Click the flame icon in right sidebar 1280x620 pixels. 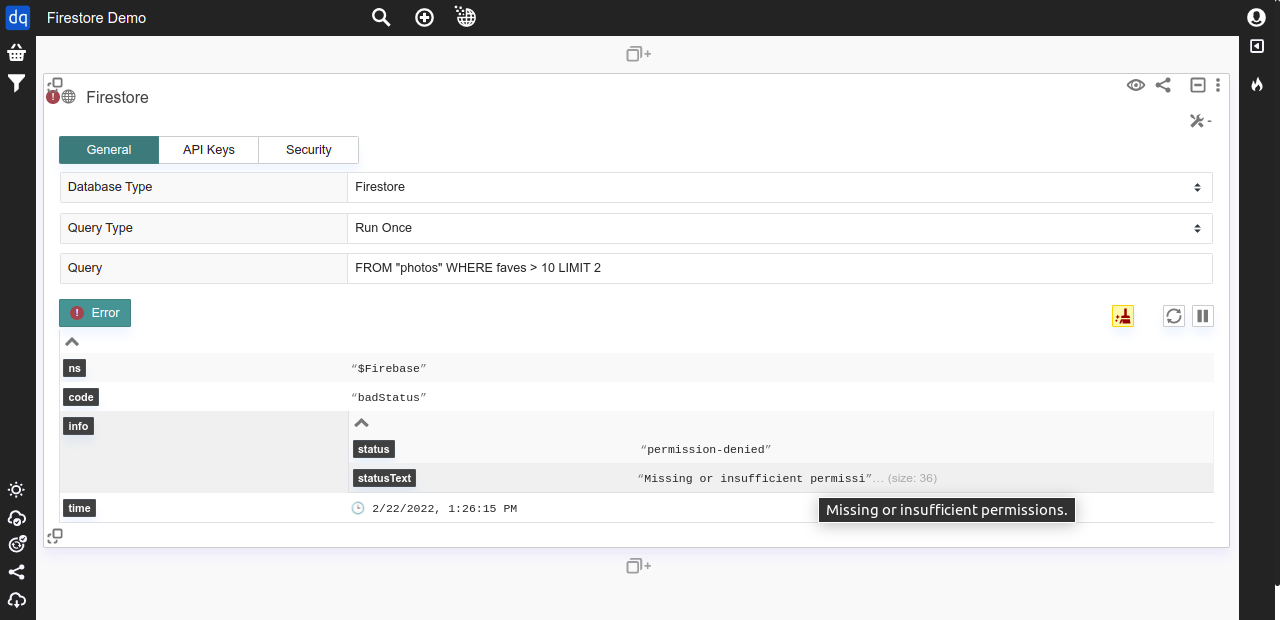click(1257, 85)
